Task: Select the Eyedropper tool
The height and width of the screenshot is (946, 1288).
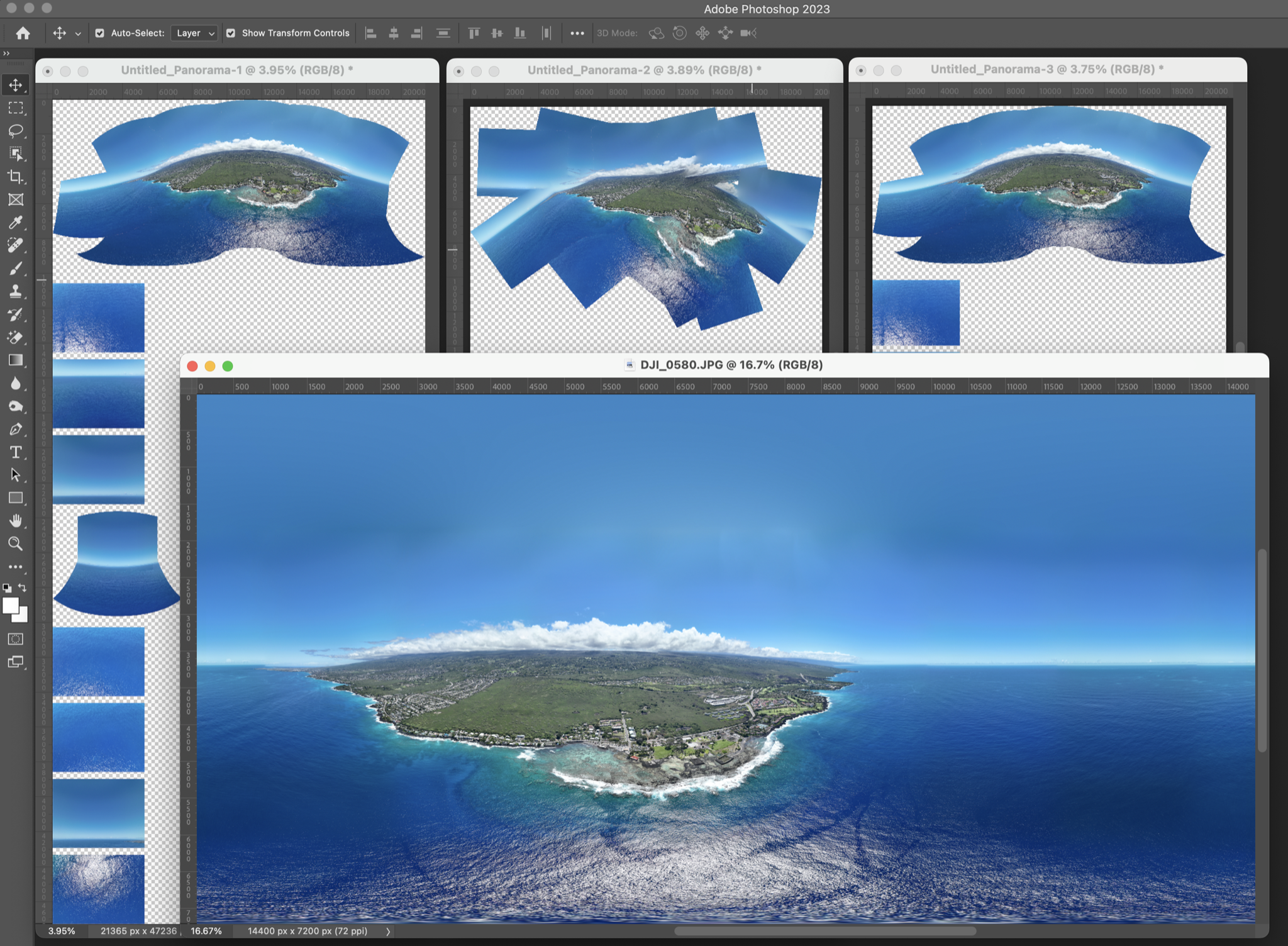Action: coord(16,223)
